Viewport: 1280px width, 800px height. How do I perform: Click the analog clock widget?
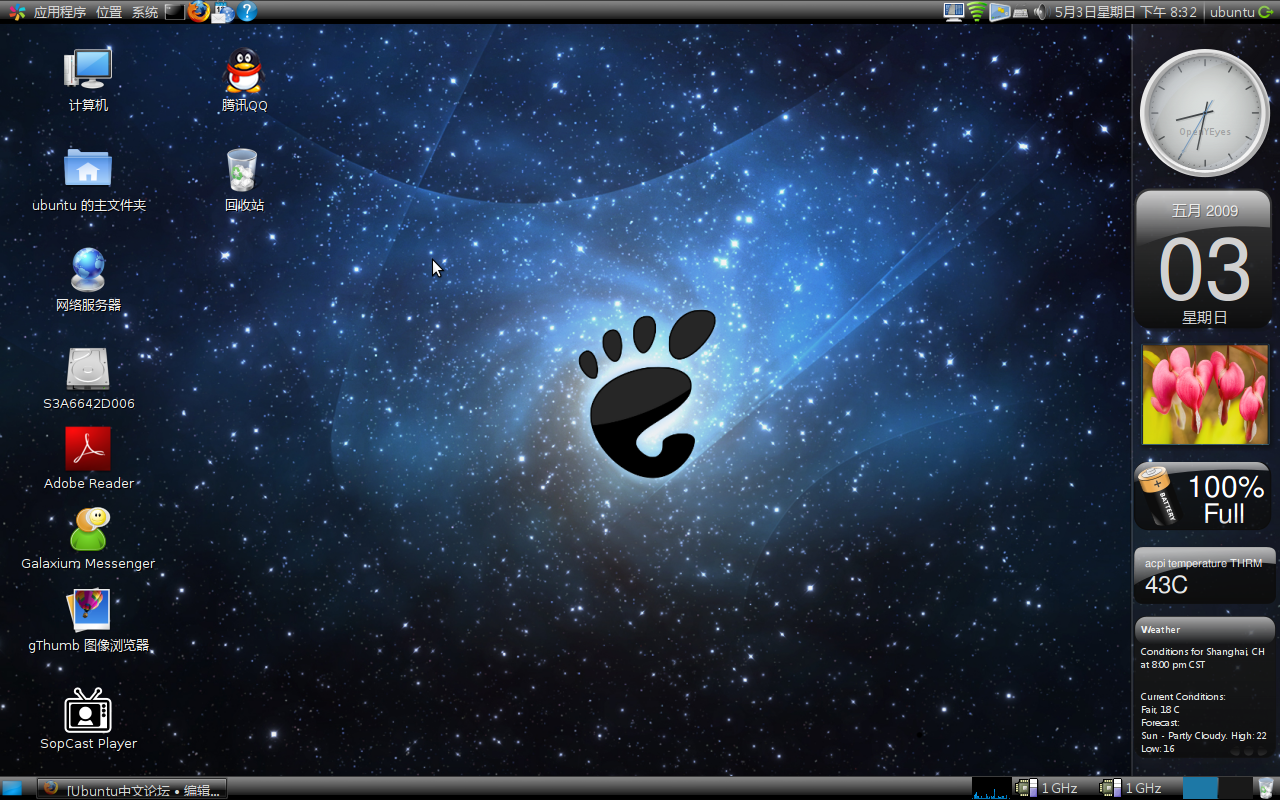(1205, 113)
